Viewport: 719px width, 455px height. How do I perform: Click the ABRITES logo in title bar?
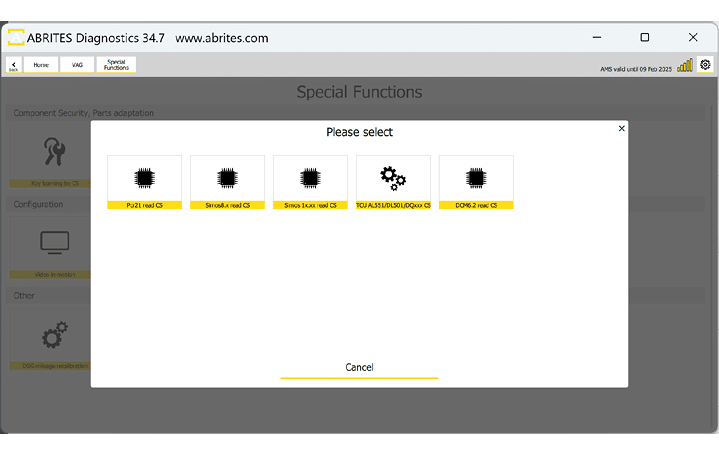[17, 38]
